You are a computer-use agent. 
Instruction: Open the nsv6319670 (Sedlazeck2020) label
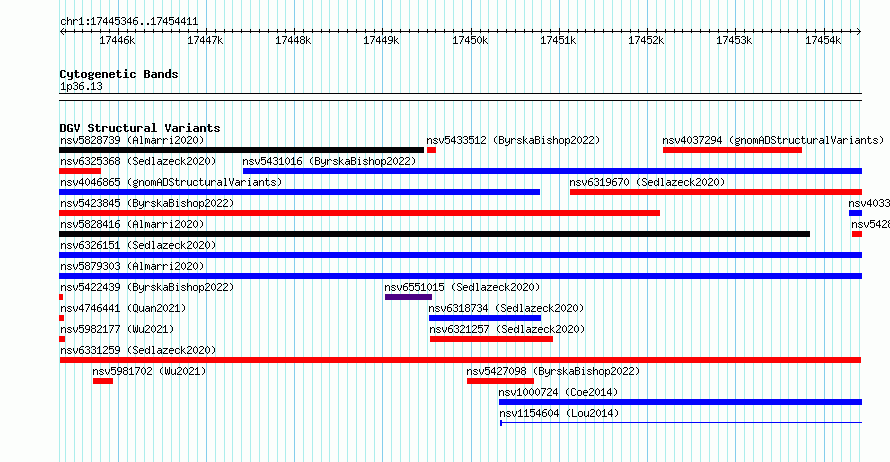pyautogui.click(x=647, y=182)
